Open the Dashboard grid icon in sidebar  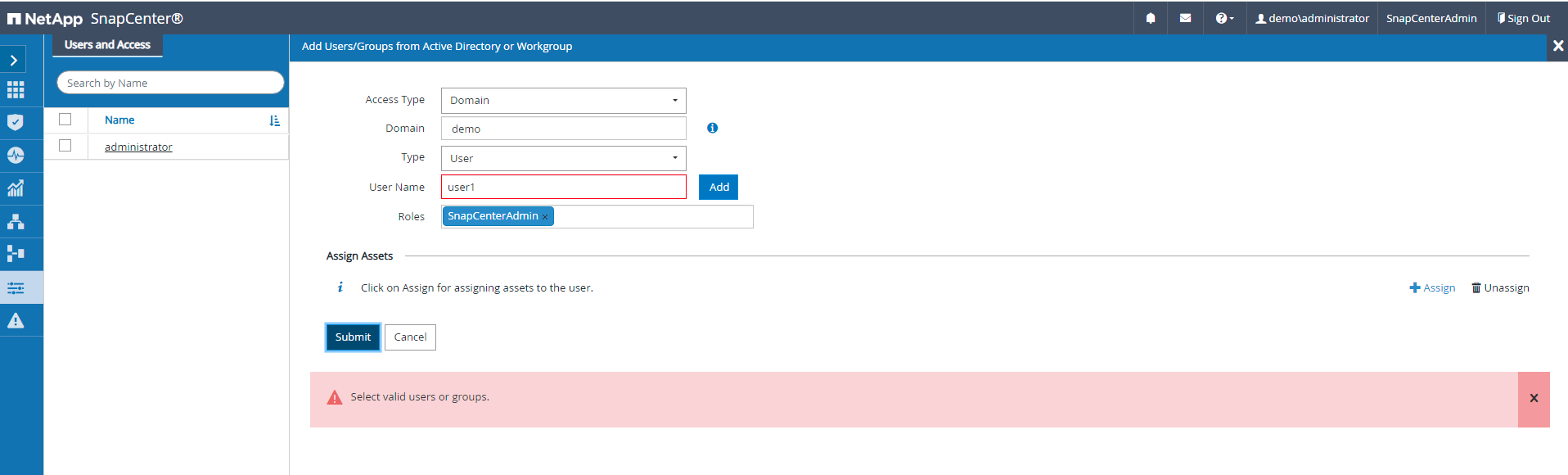pyautogui.click(x=16, y=90)
